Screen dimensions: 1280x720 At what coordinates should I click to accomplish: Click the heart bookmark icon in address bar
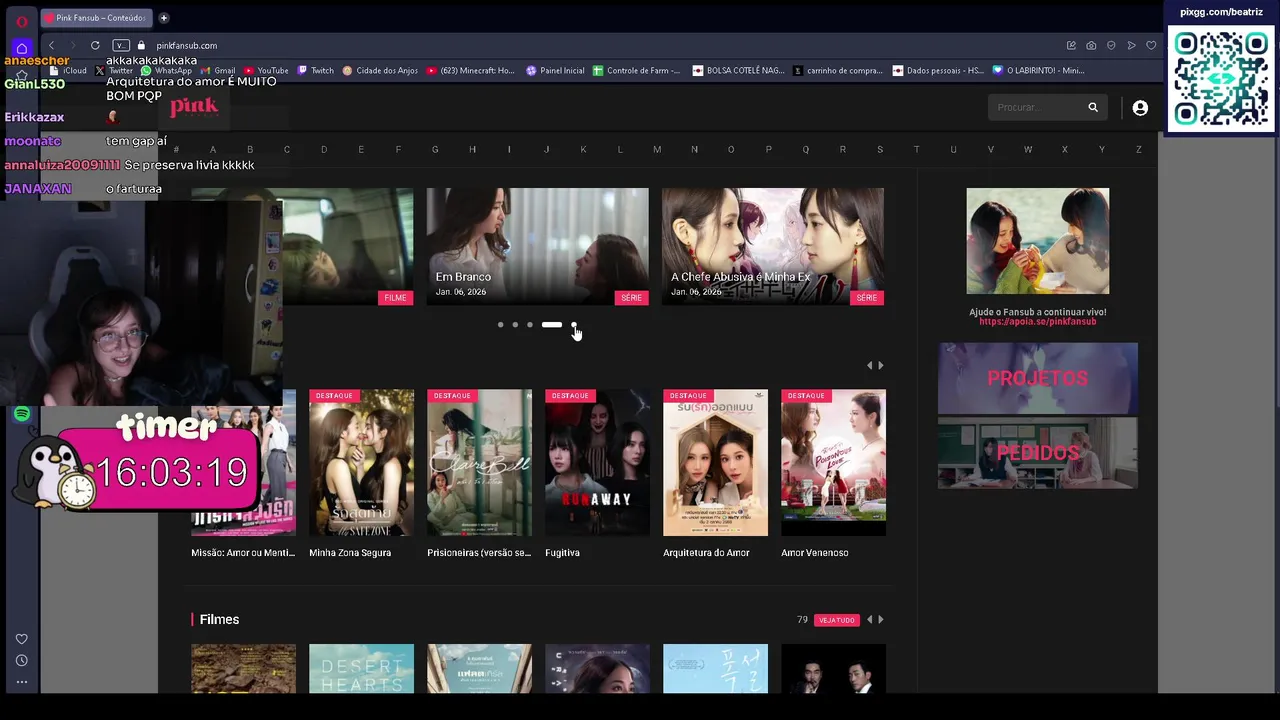point(1151,45)
